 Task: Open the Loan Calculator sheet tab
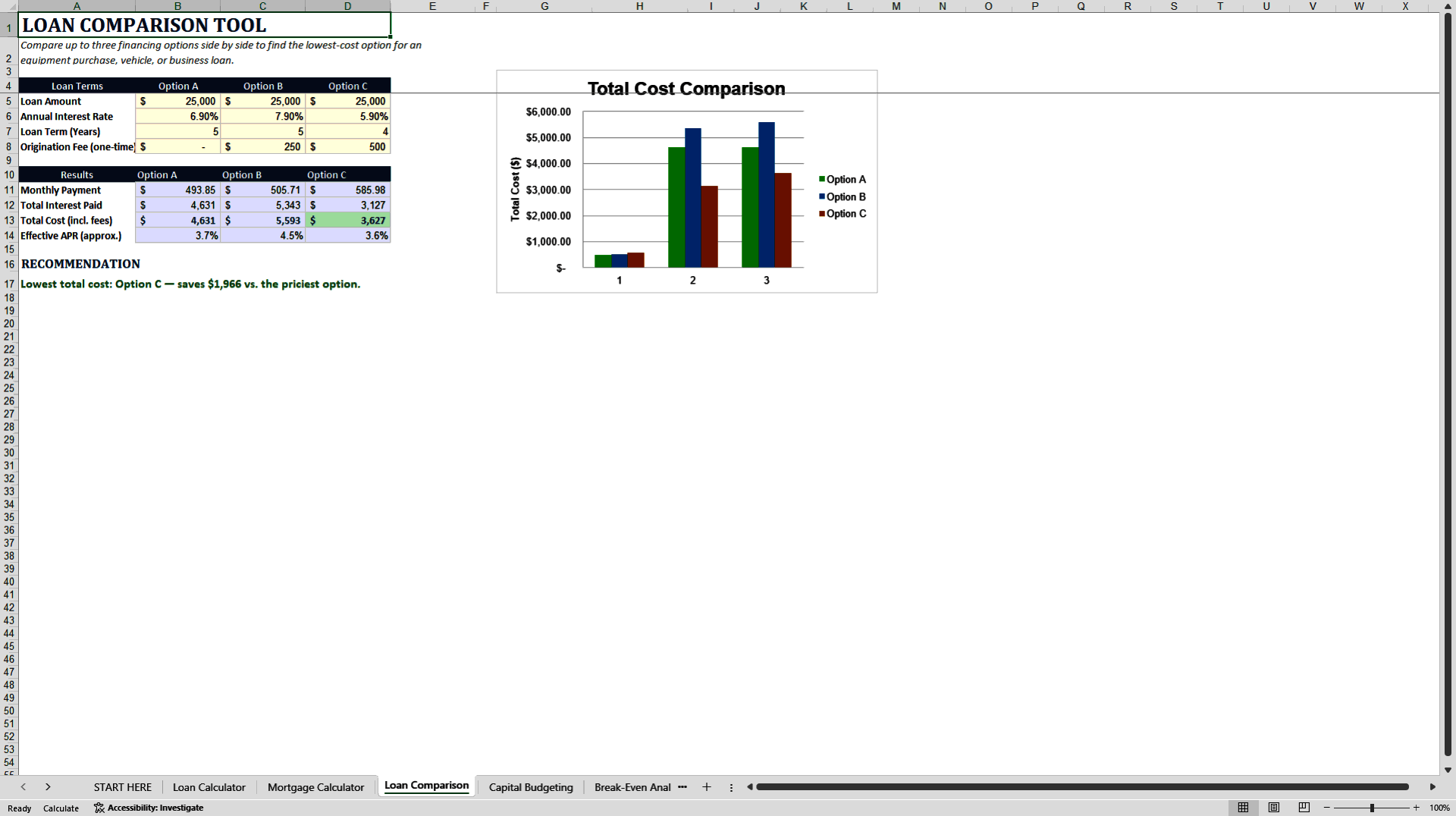click(x=209, y=787)
